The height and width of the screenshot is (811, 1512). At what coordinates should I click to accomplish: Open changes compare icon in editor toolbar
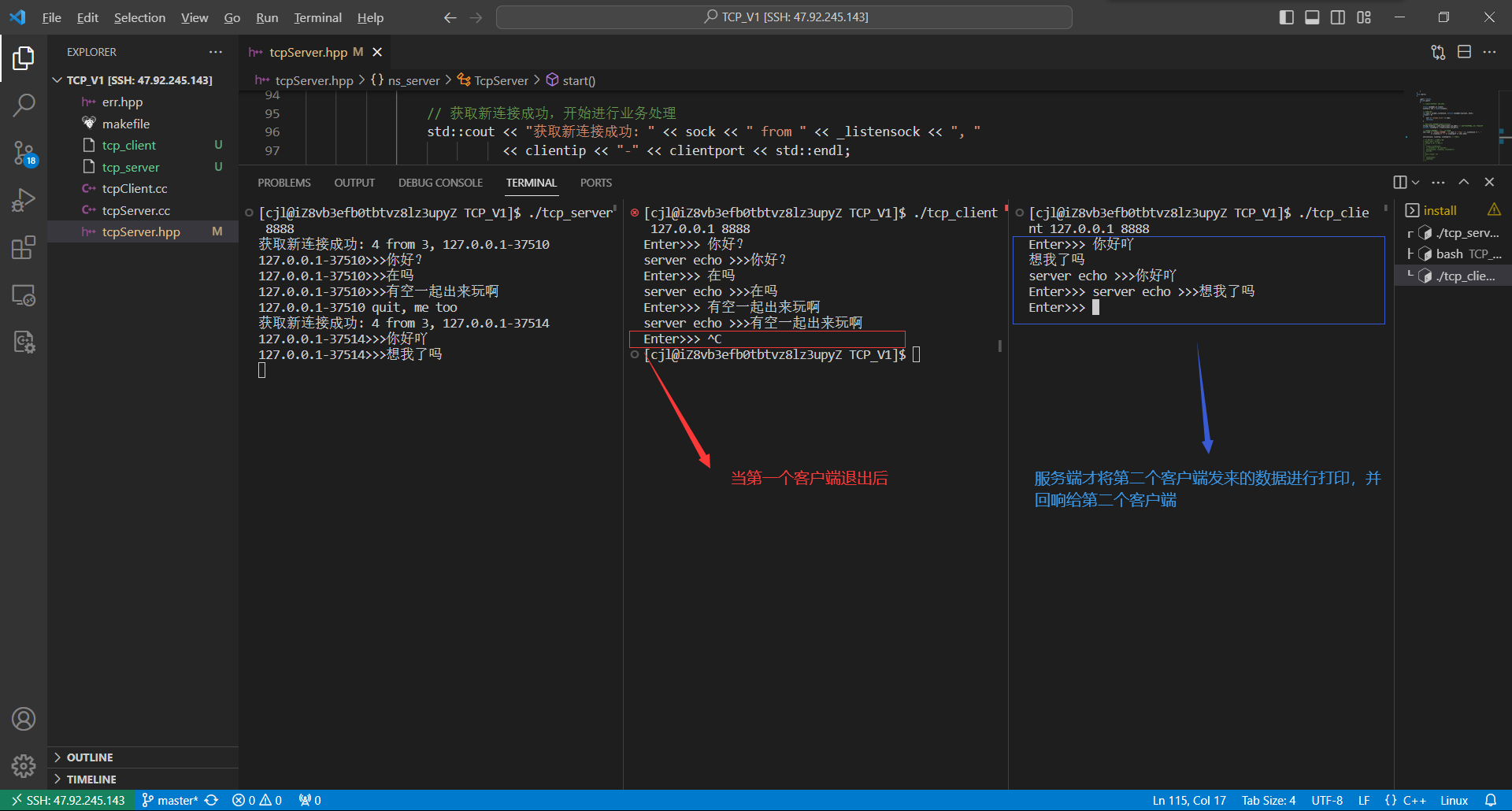(x=1438, y=52)
